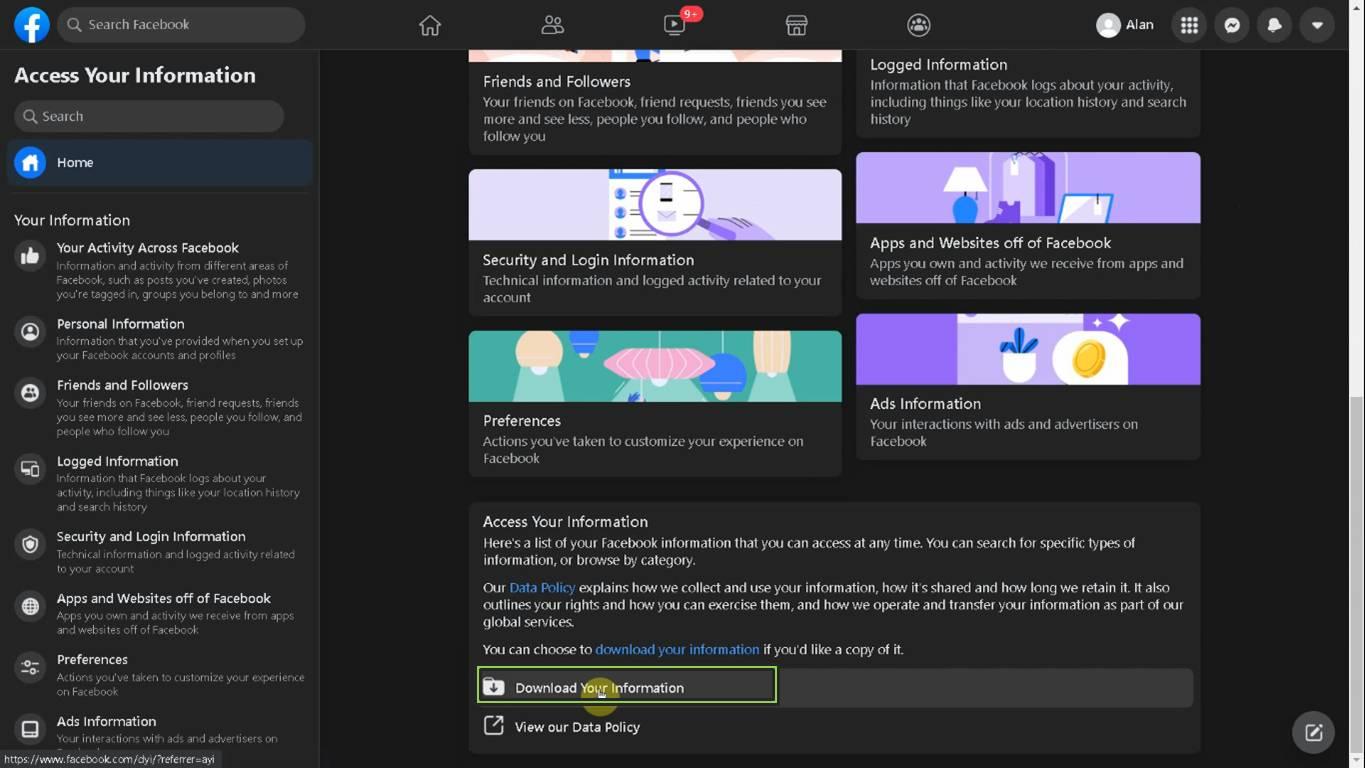Click the external link icon beside View our Data Policy
This screenshot has width=1365, height=768.
point(494,726)
